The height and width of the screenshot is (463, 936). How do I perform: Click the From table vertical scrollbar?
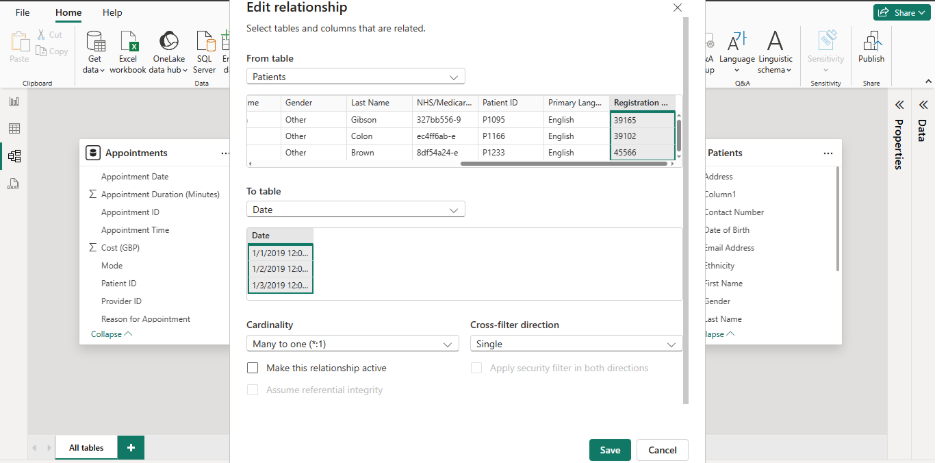(678, 134)
